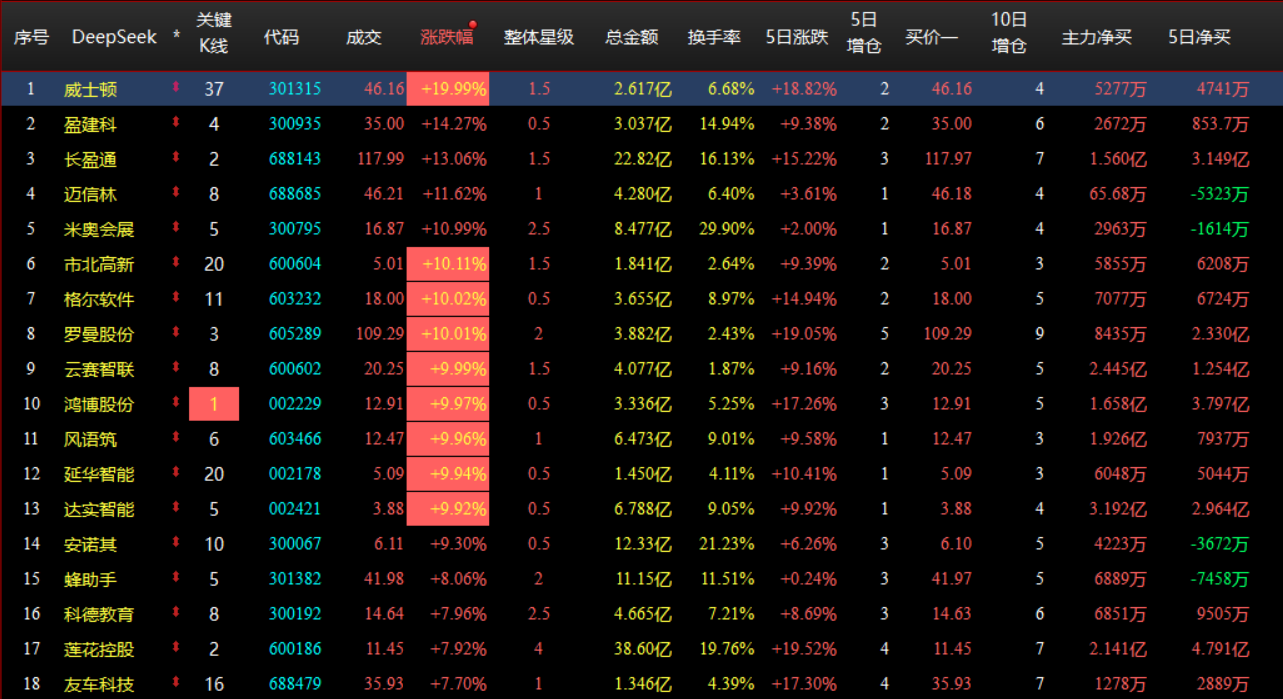Click stock code 002229
This screenshot has width=1283, height=699.
pos(295,404)
